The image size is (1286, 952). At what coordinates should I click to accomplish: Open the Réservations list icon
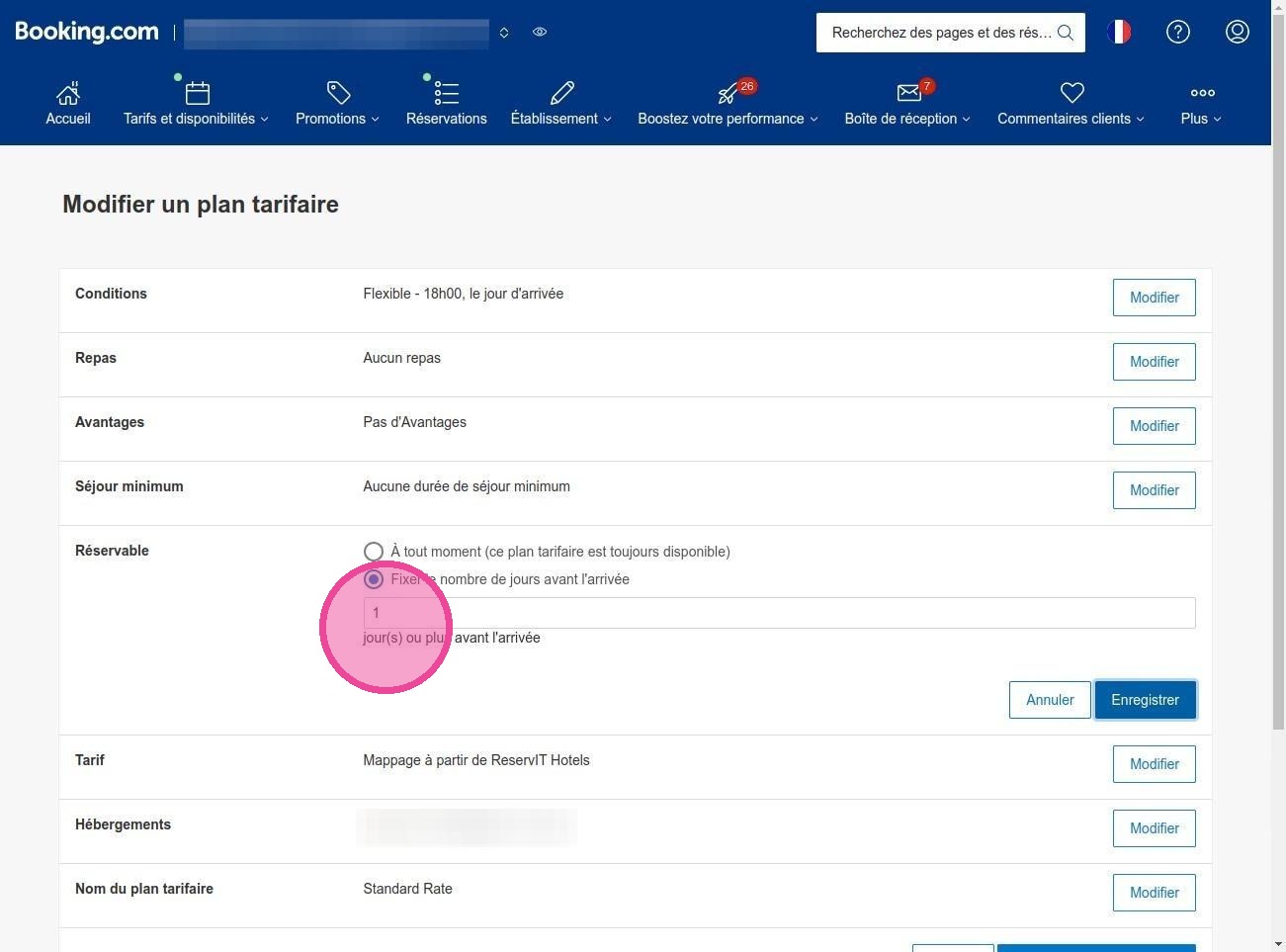[x=447, y=93]
